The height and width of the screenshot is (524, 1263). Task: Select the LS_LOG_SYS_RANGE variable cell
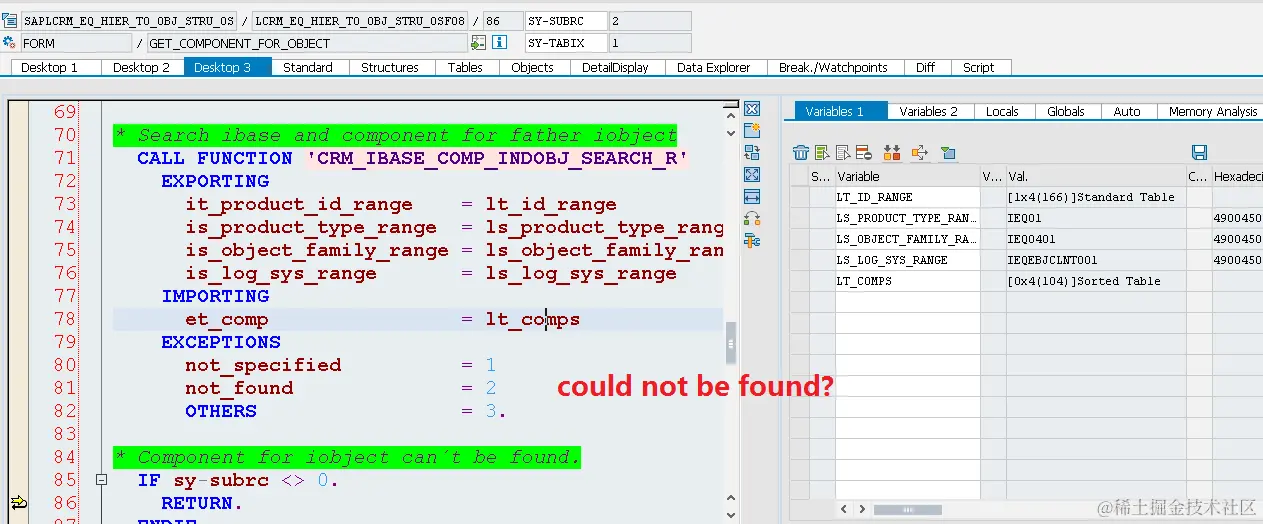(x=908, y=260)
